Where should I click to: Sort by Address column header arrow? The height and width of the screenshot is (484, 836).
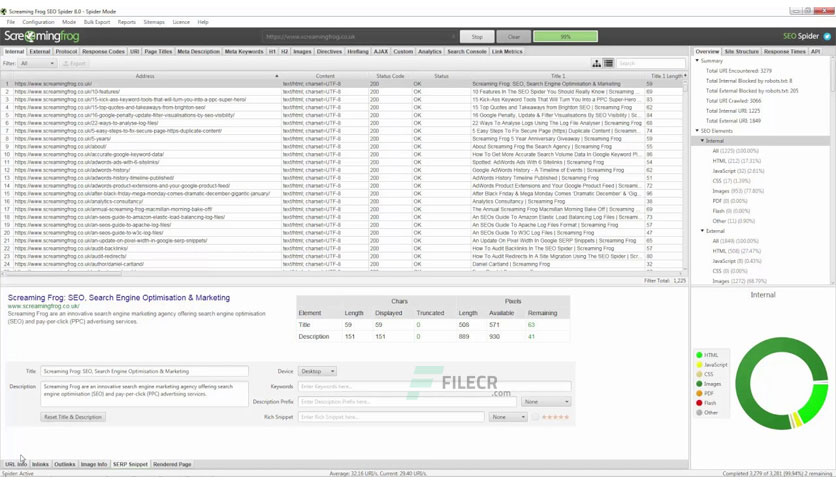[276, 76]
